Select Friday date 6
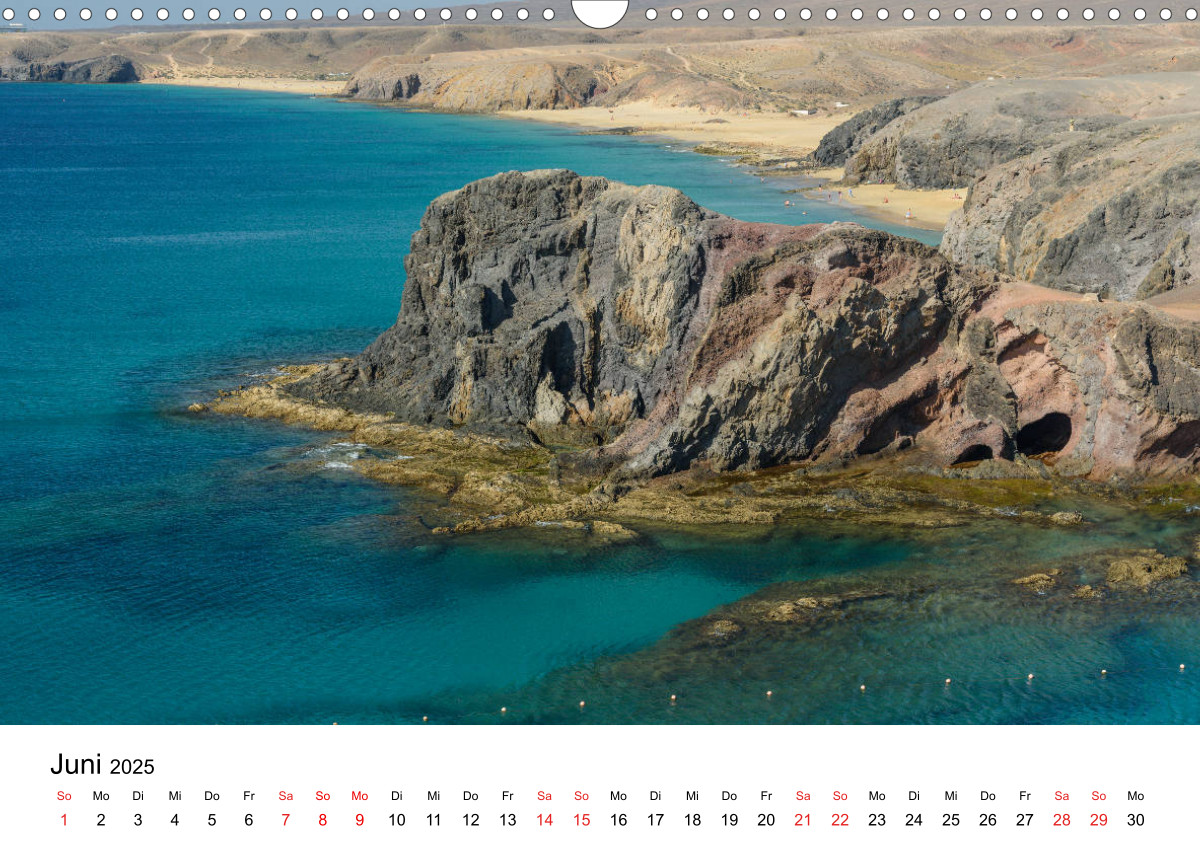This screenshot has height=848, width=1200. pos(249,820)
